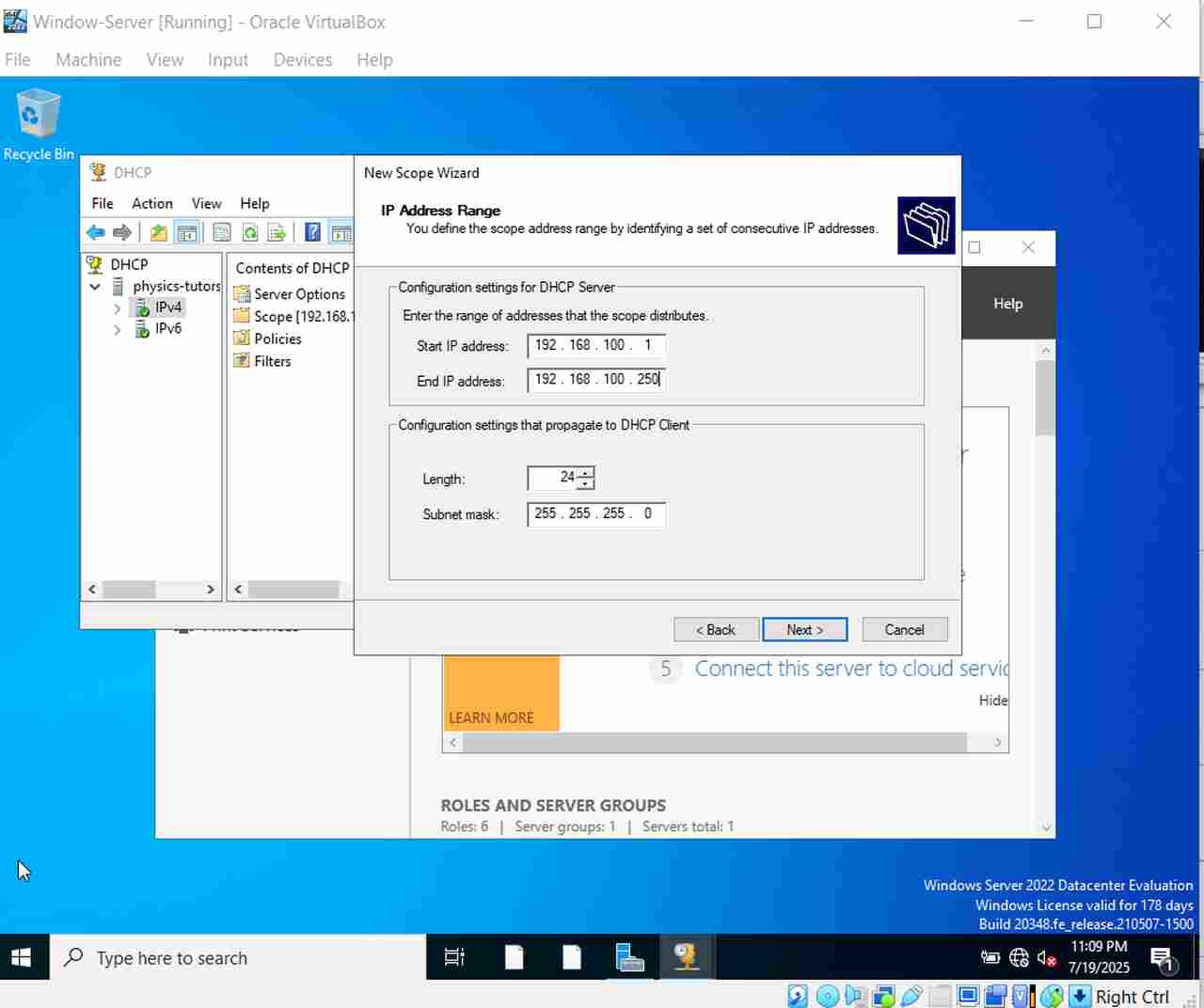Viewport: 1204px width, 1008px height.
Task: Open the DHCP View menu
Action: click(x=207, y=203)
